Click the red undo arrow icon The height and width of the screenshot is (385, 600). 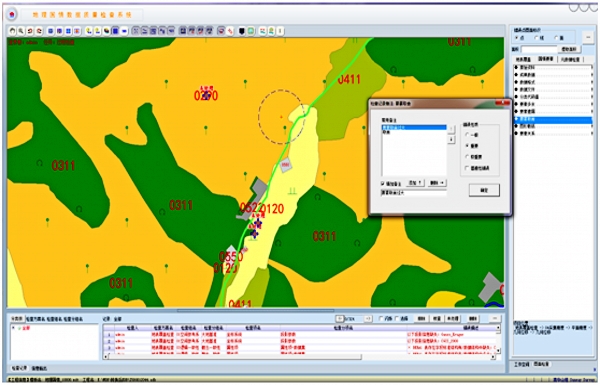(30, 31)
